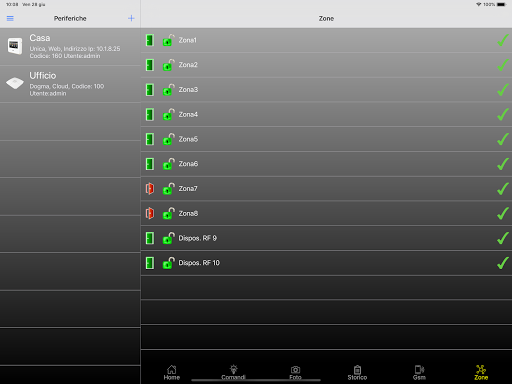Open the Storico history tab

[357, 372]
